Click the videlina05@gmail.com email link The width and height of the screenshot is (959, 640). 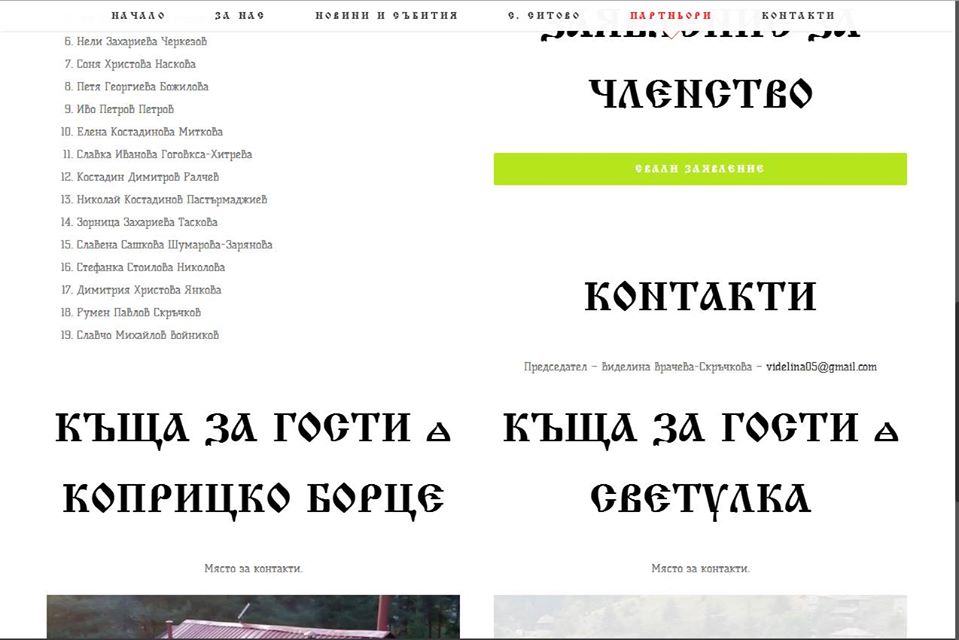(x=821, y=367)
